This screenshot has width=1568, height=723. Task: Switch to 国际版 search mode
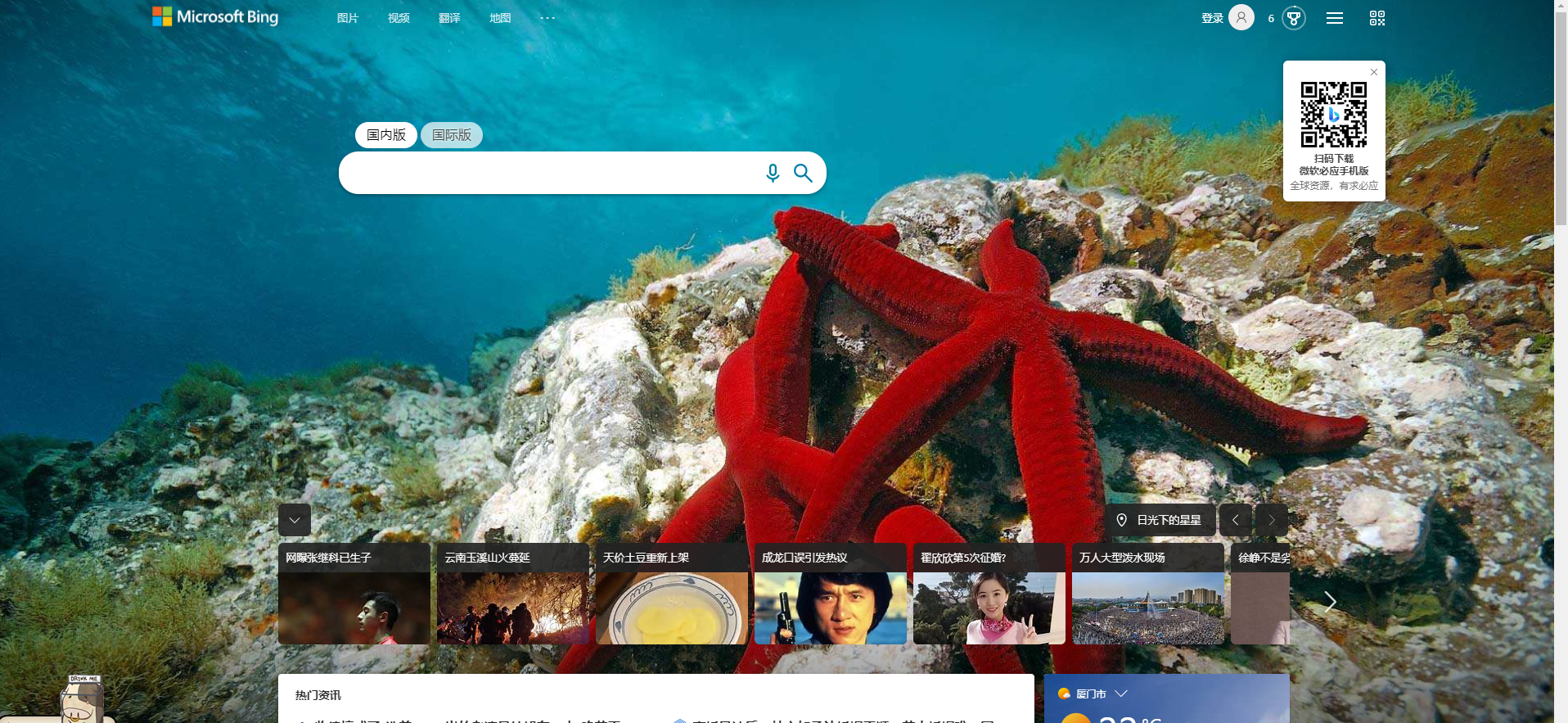tap(452, 135)
